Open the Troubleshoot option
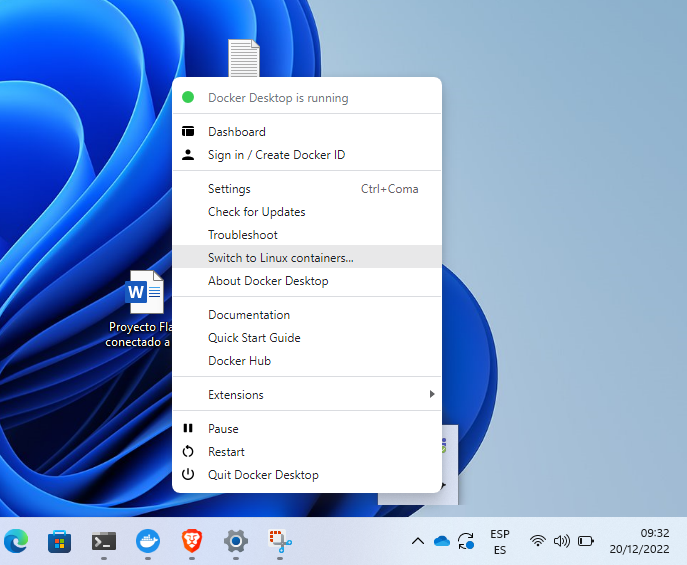Screen dimensions: 687x565 tap(307, 235)
